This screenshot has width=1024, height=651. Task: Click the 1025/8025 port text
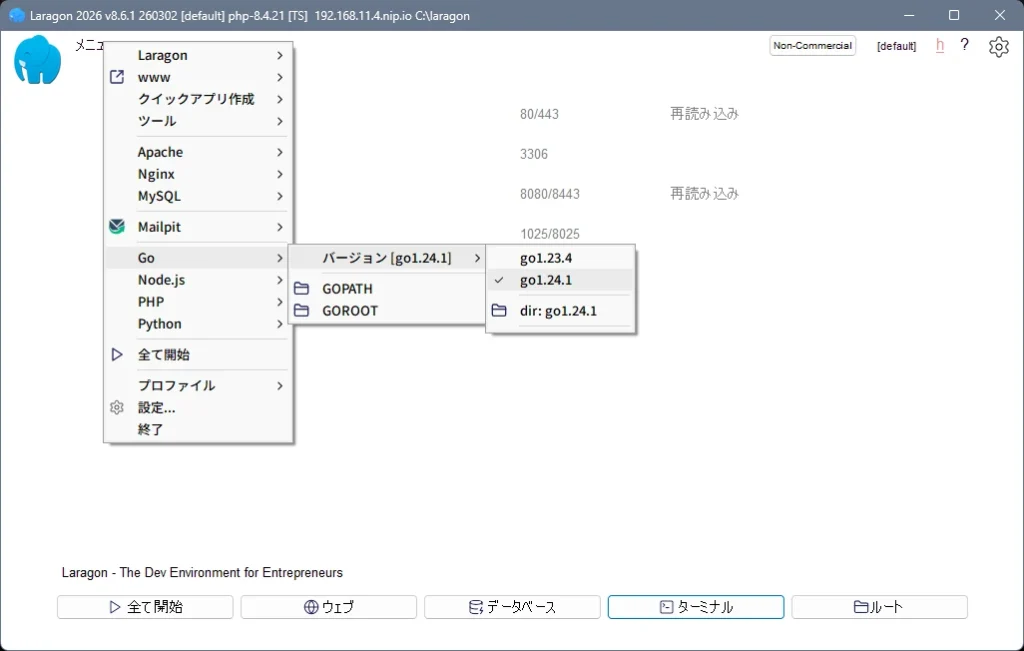pos(550,234)
